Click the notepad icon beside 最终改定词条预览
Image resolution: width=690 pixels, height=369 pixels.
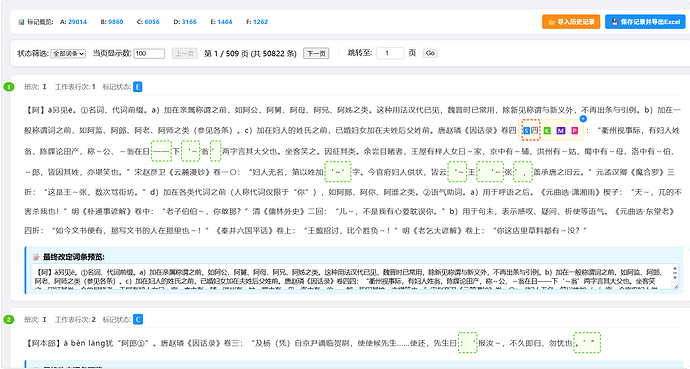[37, 257]
